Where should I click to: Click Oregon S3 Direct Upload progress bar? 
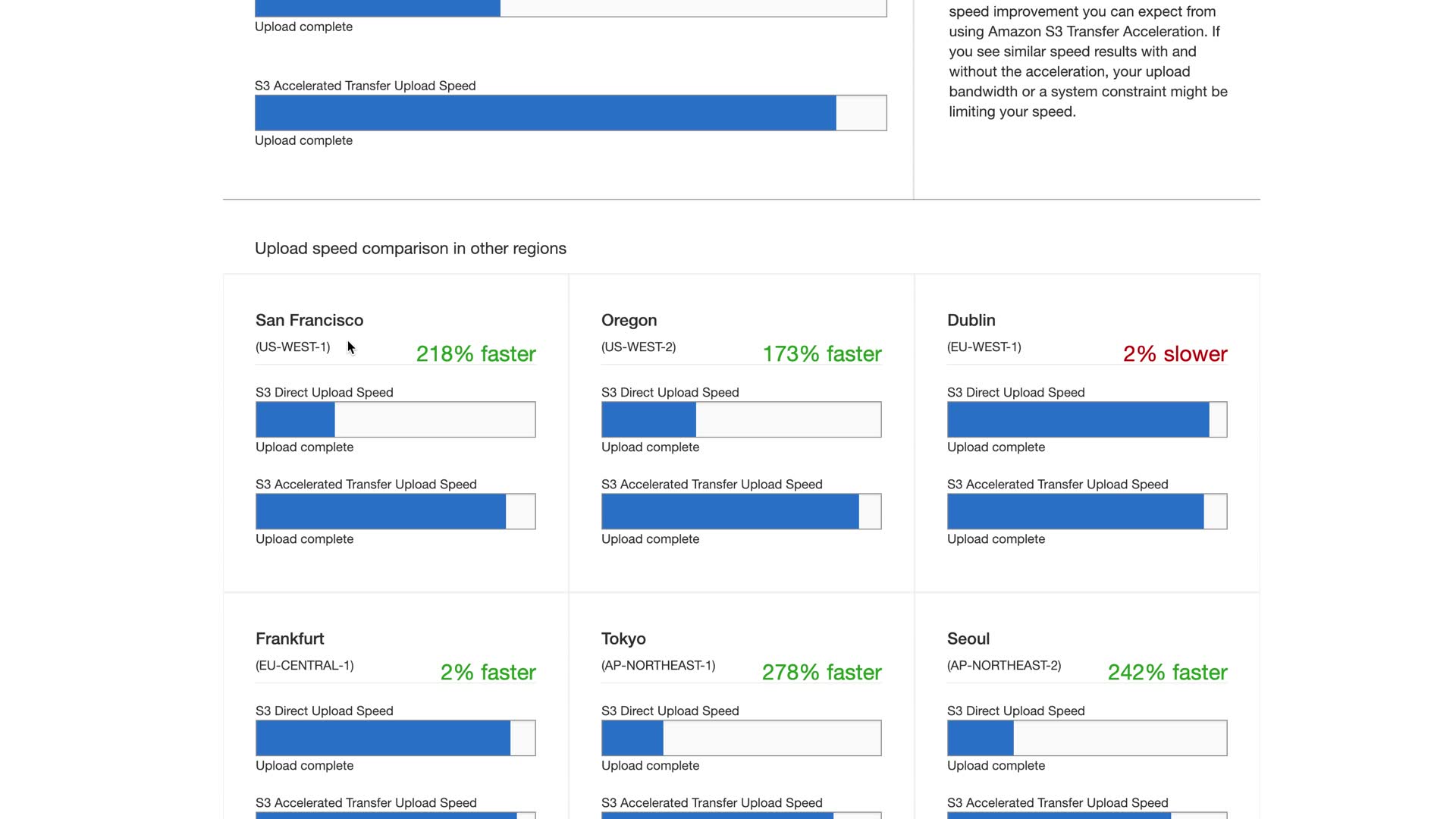(x=741, y=419)
